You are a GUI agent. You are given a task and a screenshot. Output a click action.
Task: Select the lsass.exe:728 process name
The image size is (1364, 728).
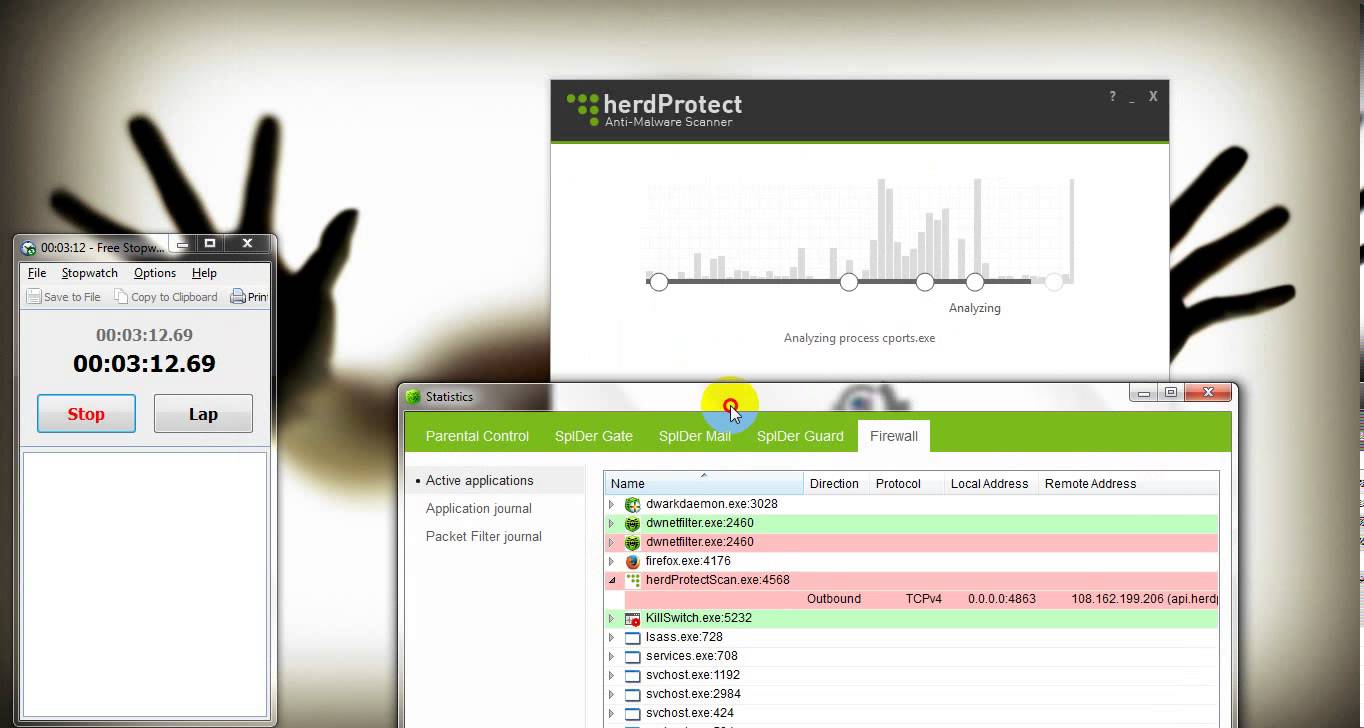click(x=684, y=637)
